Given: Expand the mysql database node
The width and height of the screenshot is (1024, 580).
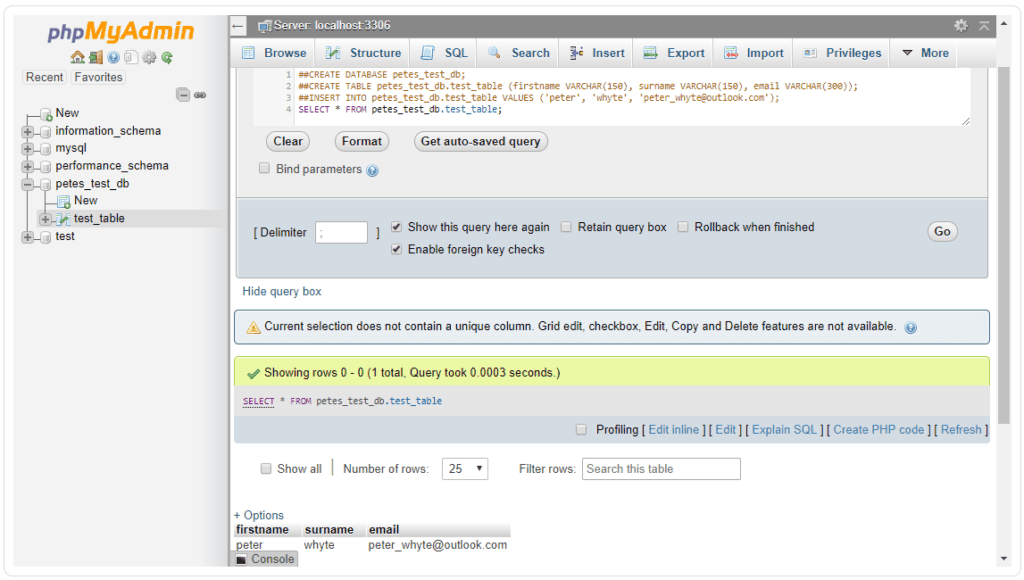Looking at the screenshot, I should [27, 149].
